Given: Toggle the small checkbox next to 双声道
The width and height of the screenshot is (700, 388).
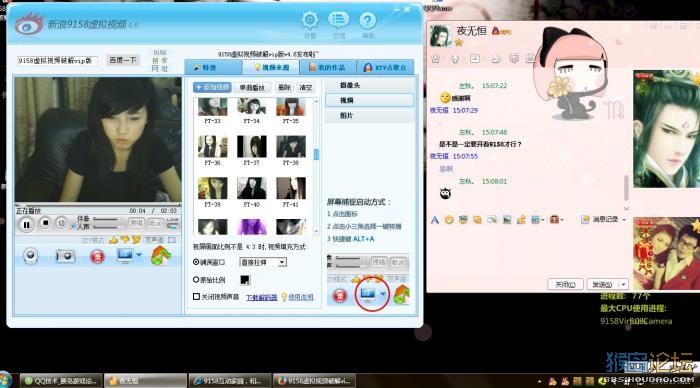Looking at the screenshot, I should point(172,240).
